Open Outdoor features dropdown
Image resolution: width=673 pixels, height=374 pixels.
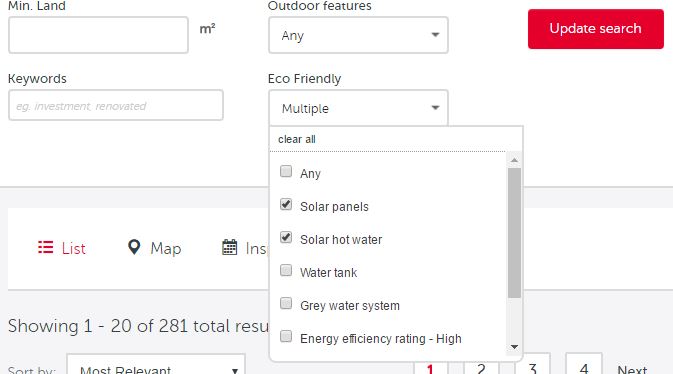[358, 35]
